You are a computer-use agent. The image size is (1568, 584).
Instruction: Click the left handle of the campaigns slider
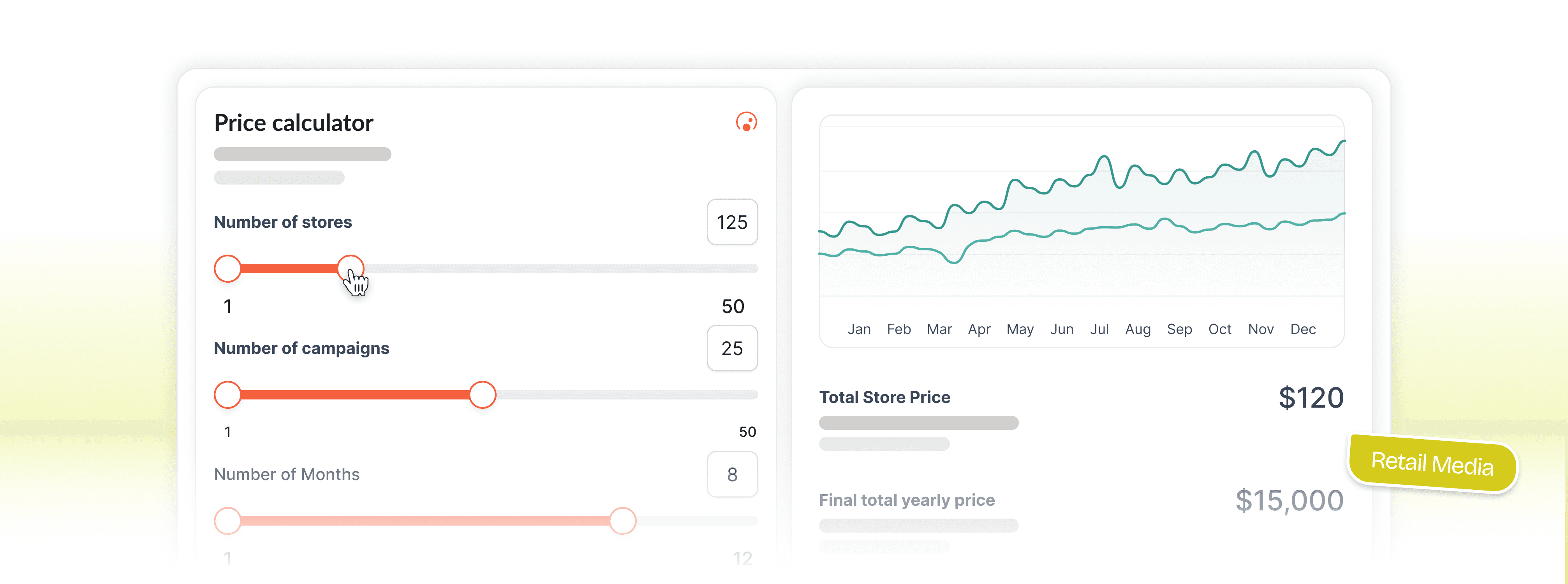228,394
